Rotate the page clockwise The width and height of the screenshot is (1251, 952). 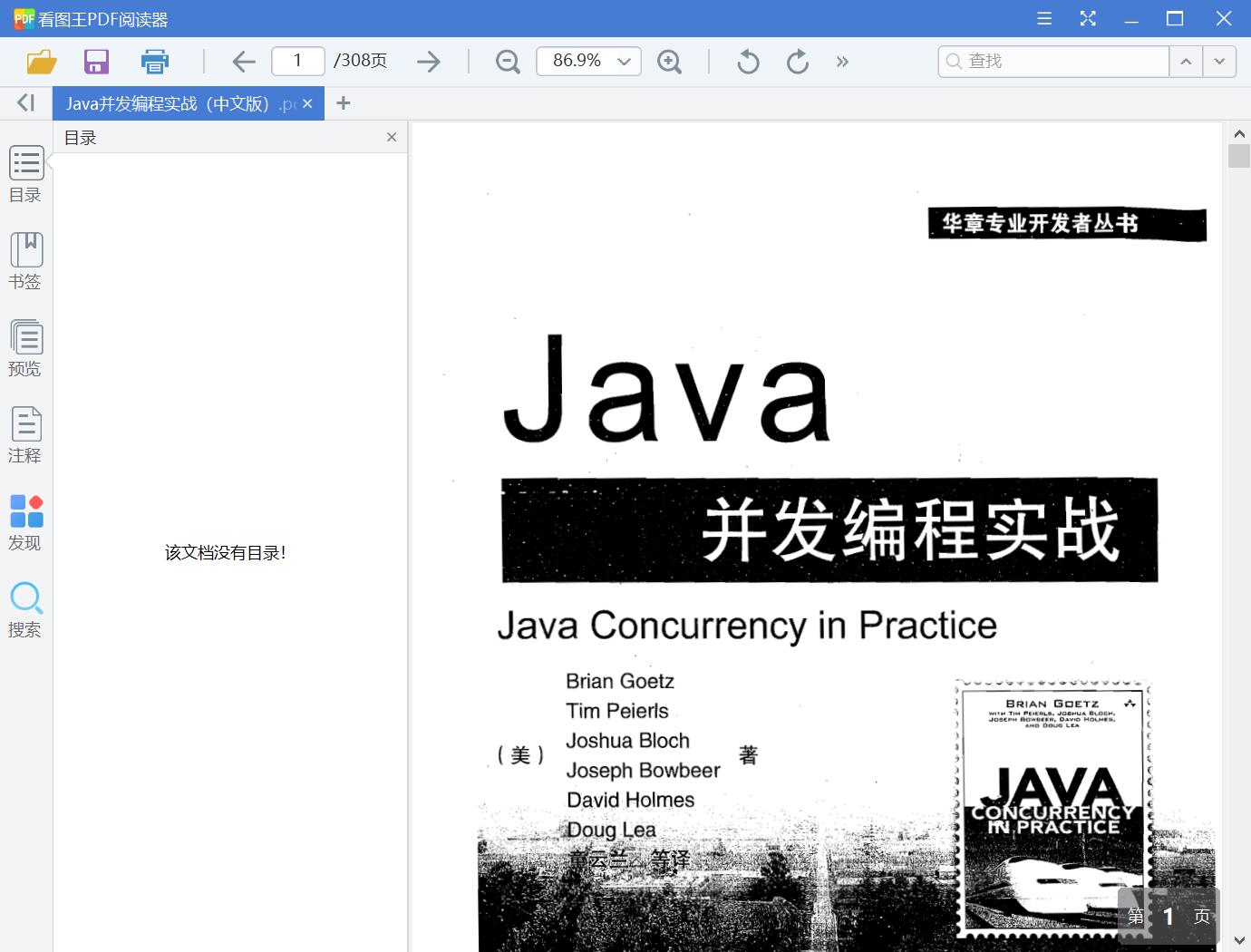(798, 61)
